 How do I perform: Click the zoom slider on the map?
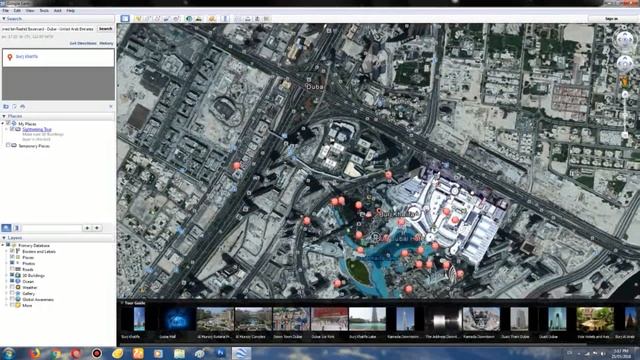624,115
